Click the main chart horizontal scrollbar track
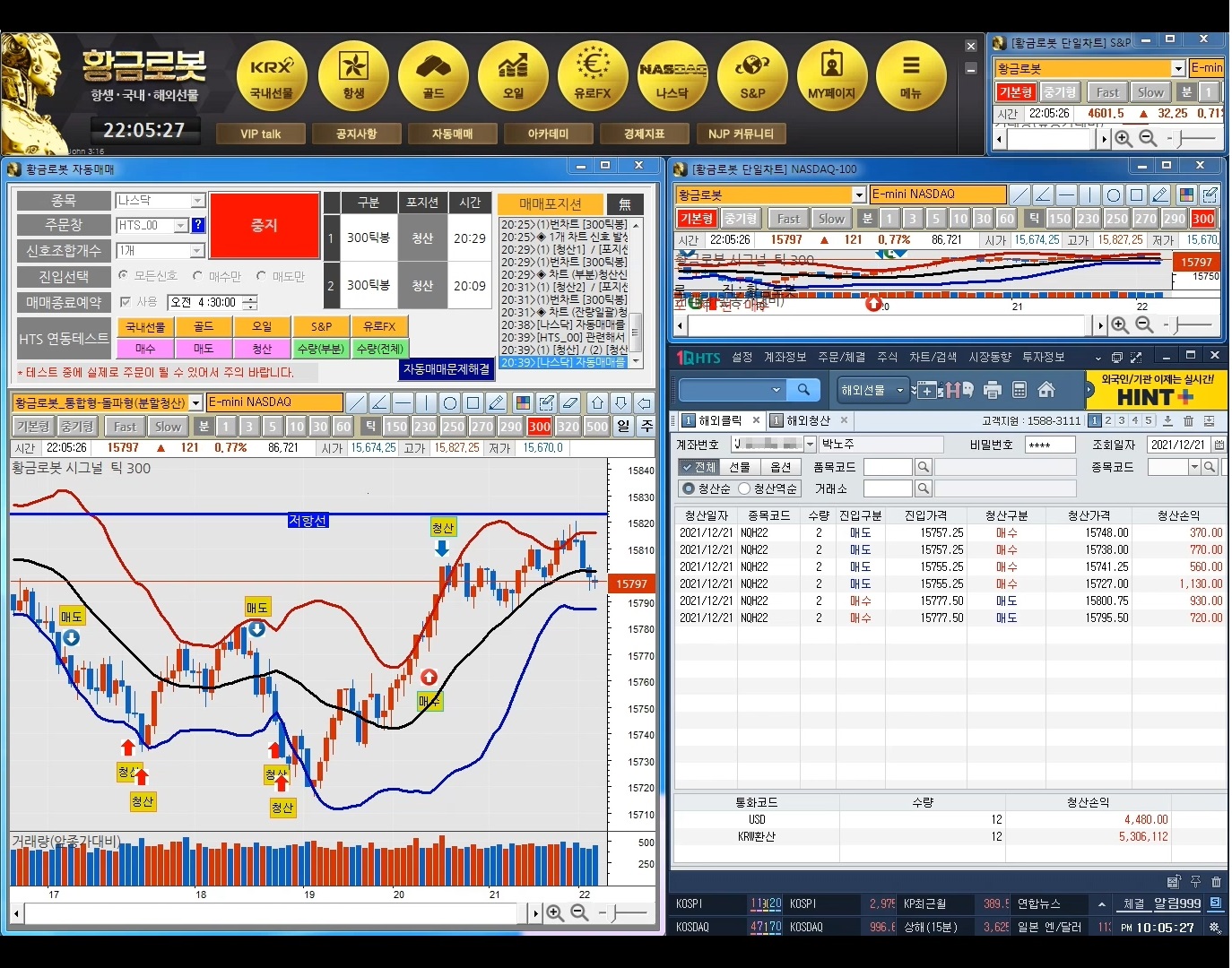This screenshot has width=1232, height=968. tap(269, 912)
